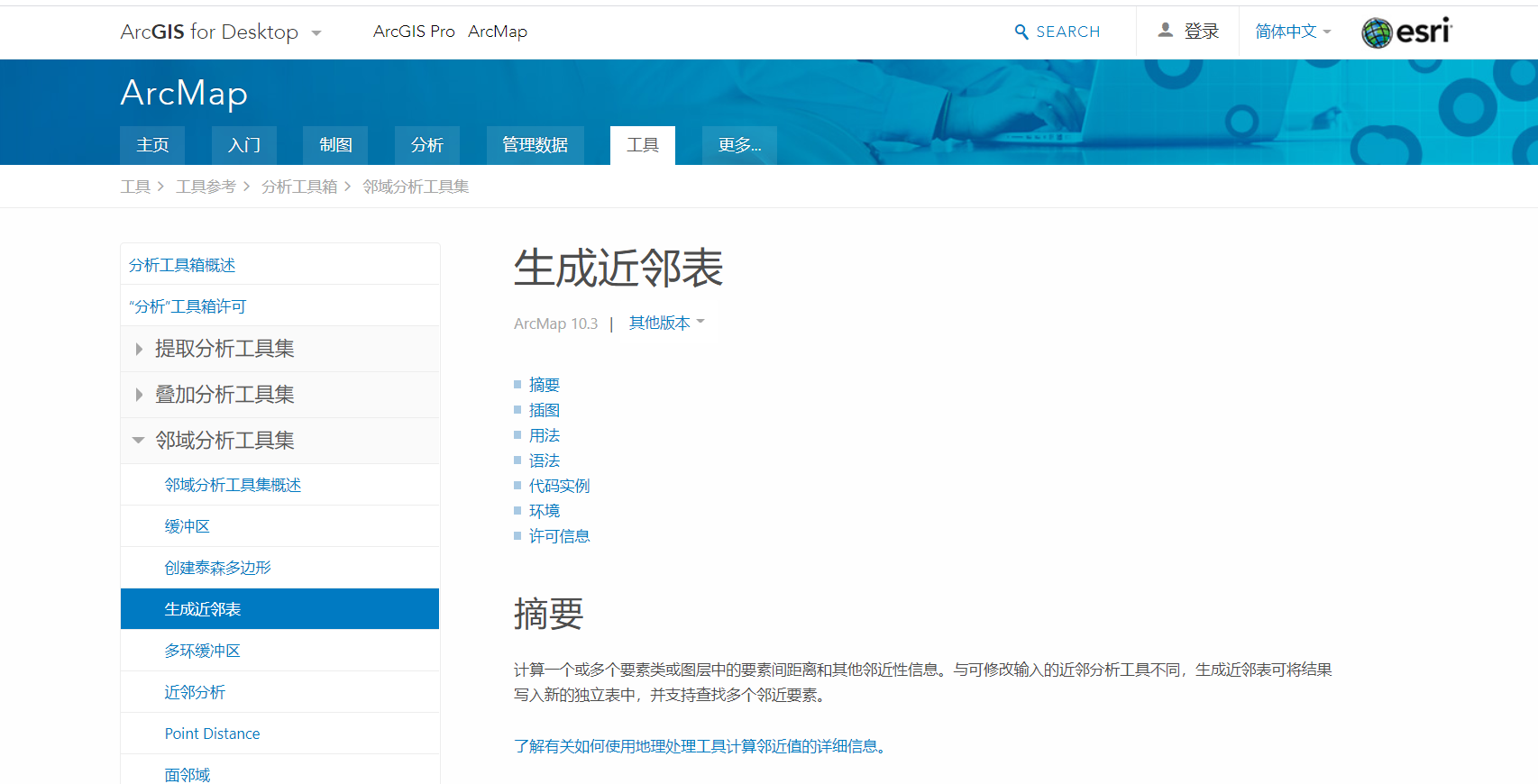Image resolution: width=1538 pixels, height=784 pixels.
Task: Open "分析"工具箱许可 in the sidebar
Action: click(280, 306)
